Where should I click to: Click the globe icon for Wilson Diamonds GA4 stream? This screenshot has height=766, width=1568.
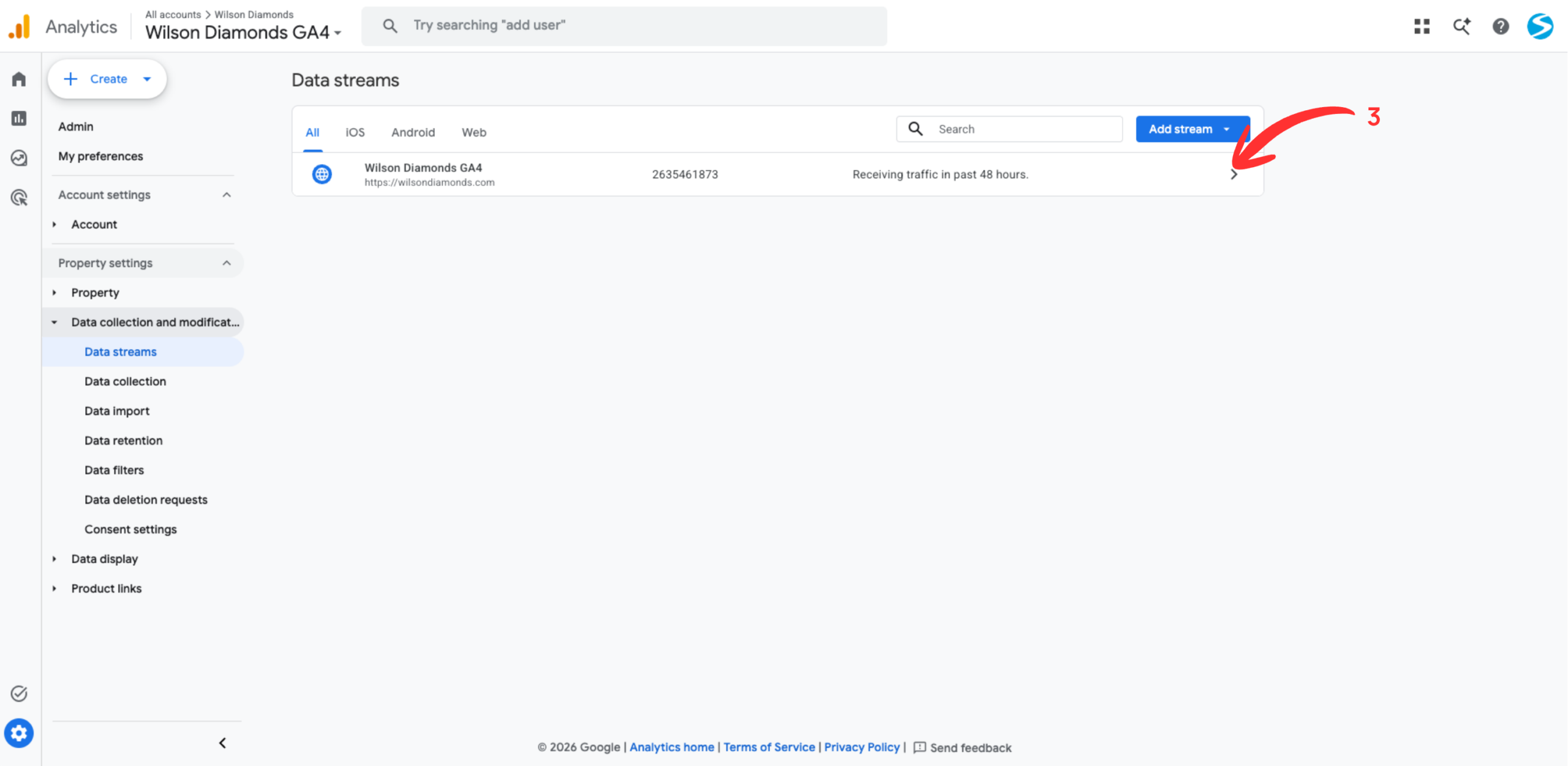[x=322, y=174]
